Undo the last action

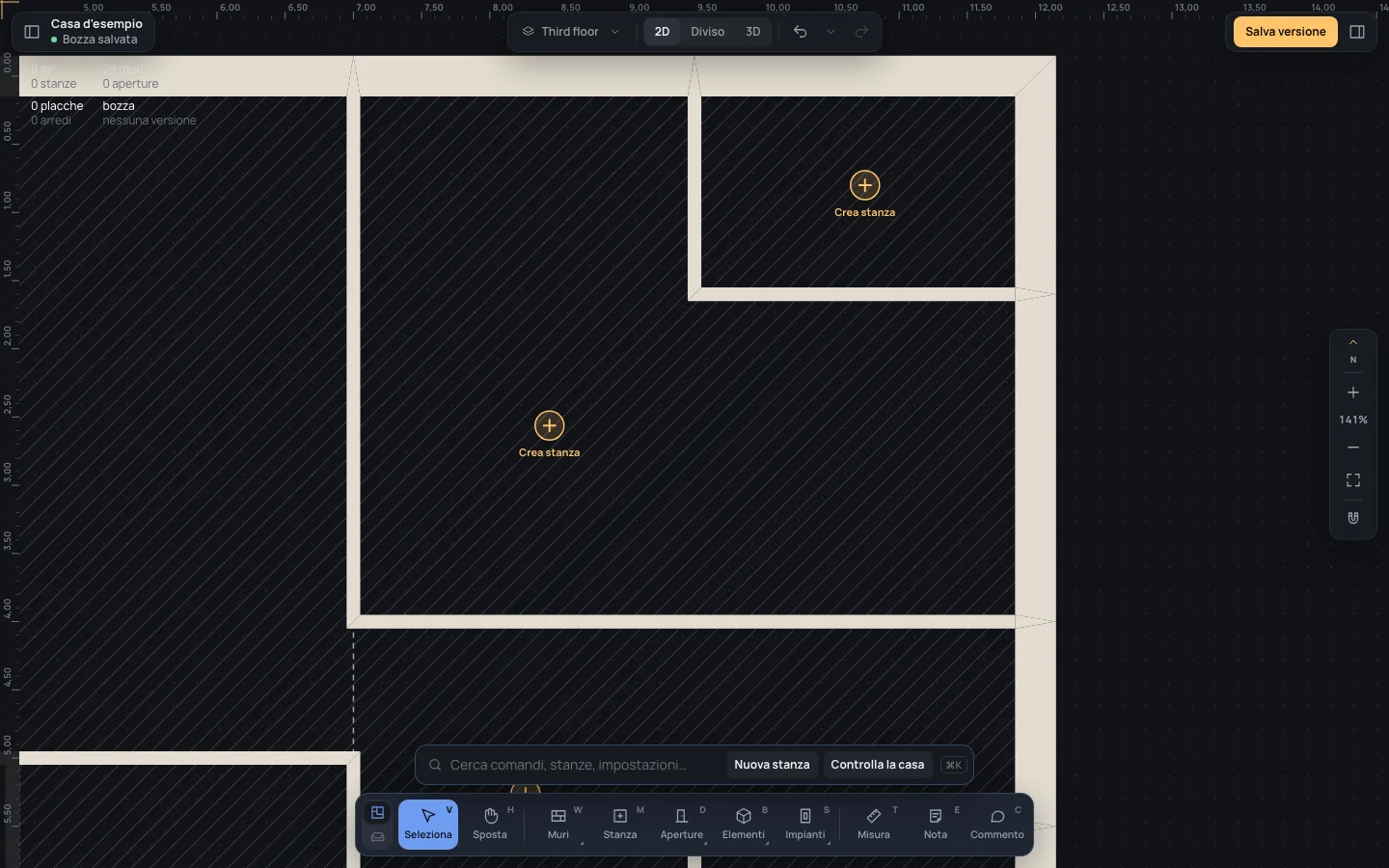coord(801,32)
